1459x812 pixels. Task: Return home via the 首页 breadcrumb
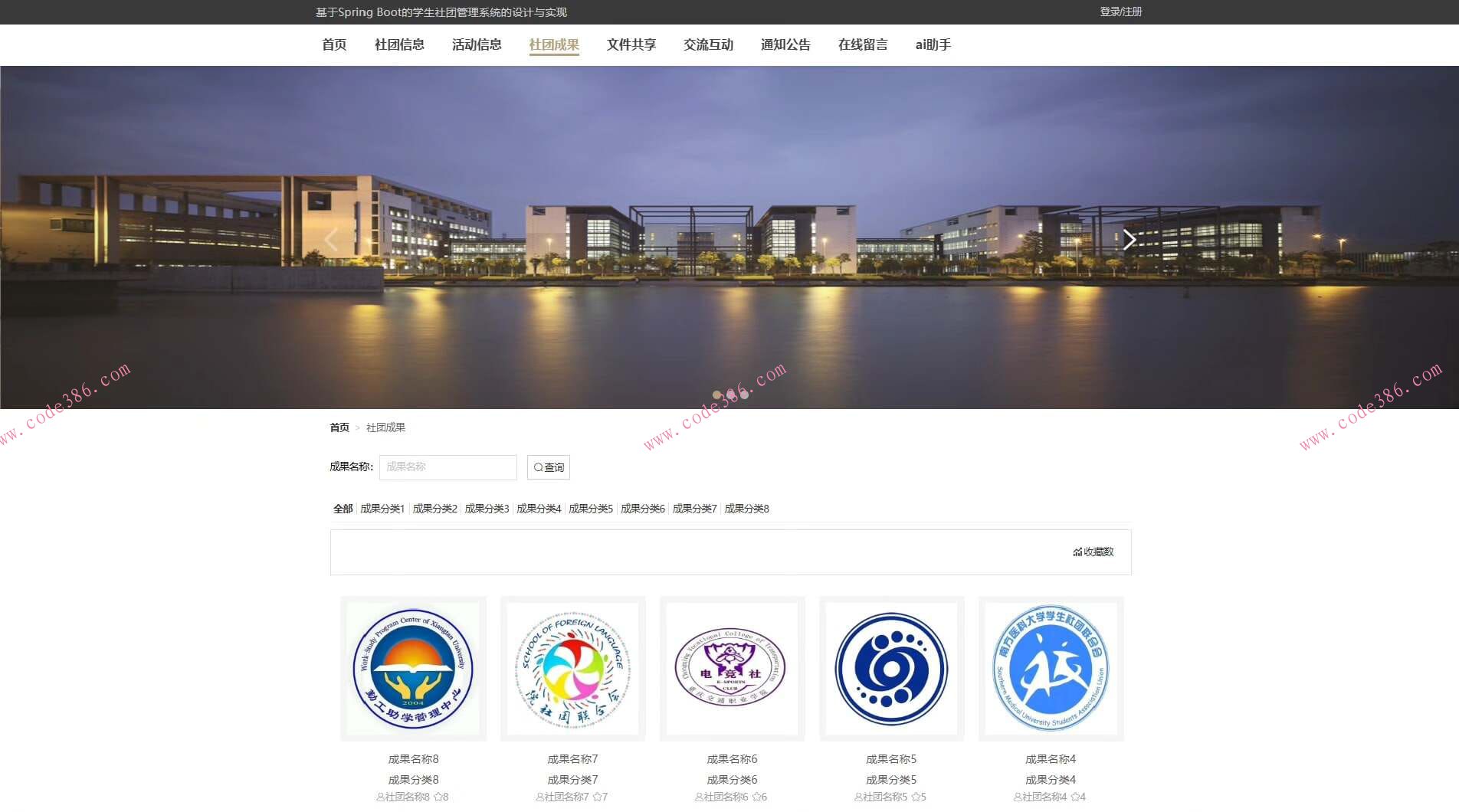[339, 427]
